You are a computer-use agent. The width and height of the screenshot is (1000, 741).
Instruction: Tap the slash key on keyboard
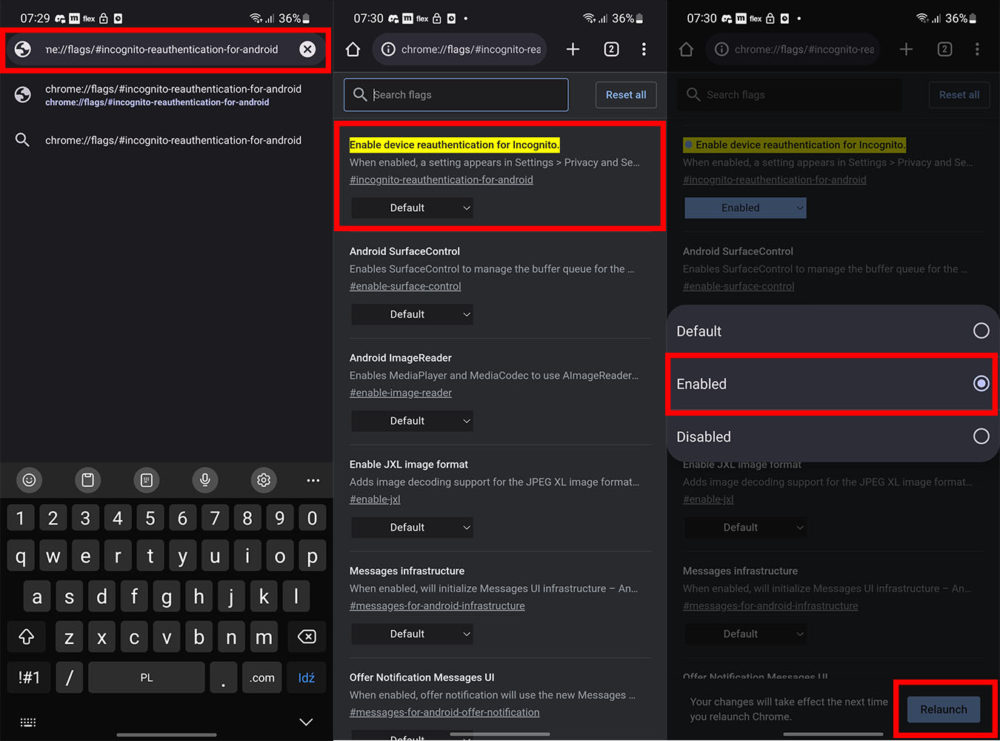click(69, 678)
